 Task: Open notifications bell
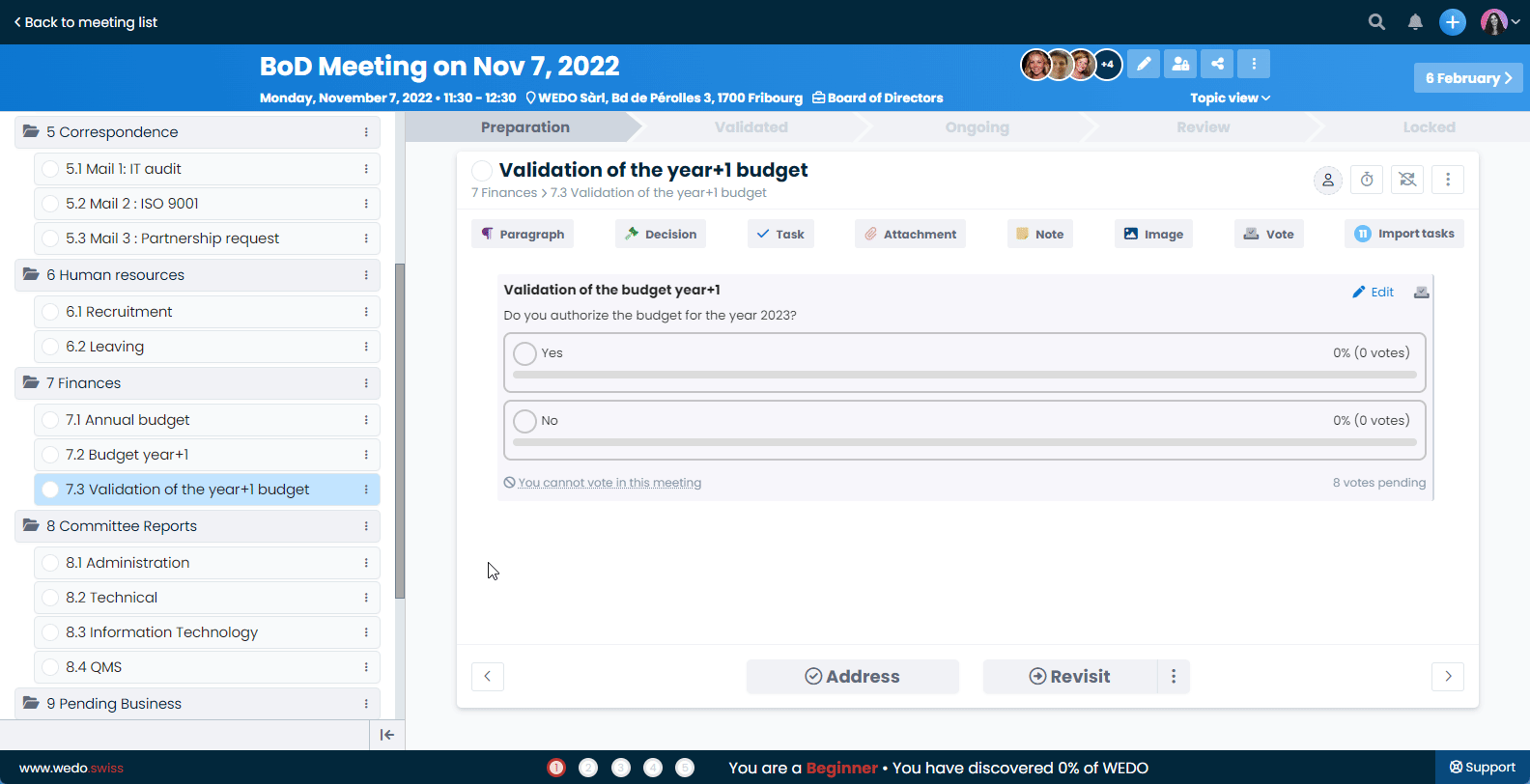coord(1415,22)
